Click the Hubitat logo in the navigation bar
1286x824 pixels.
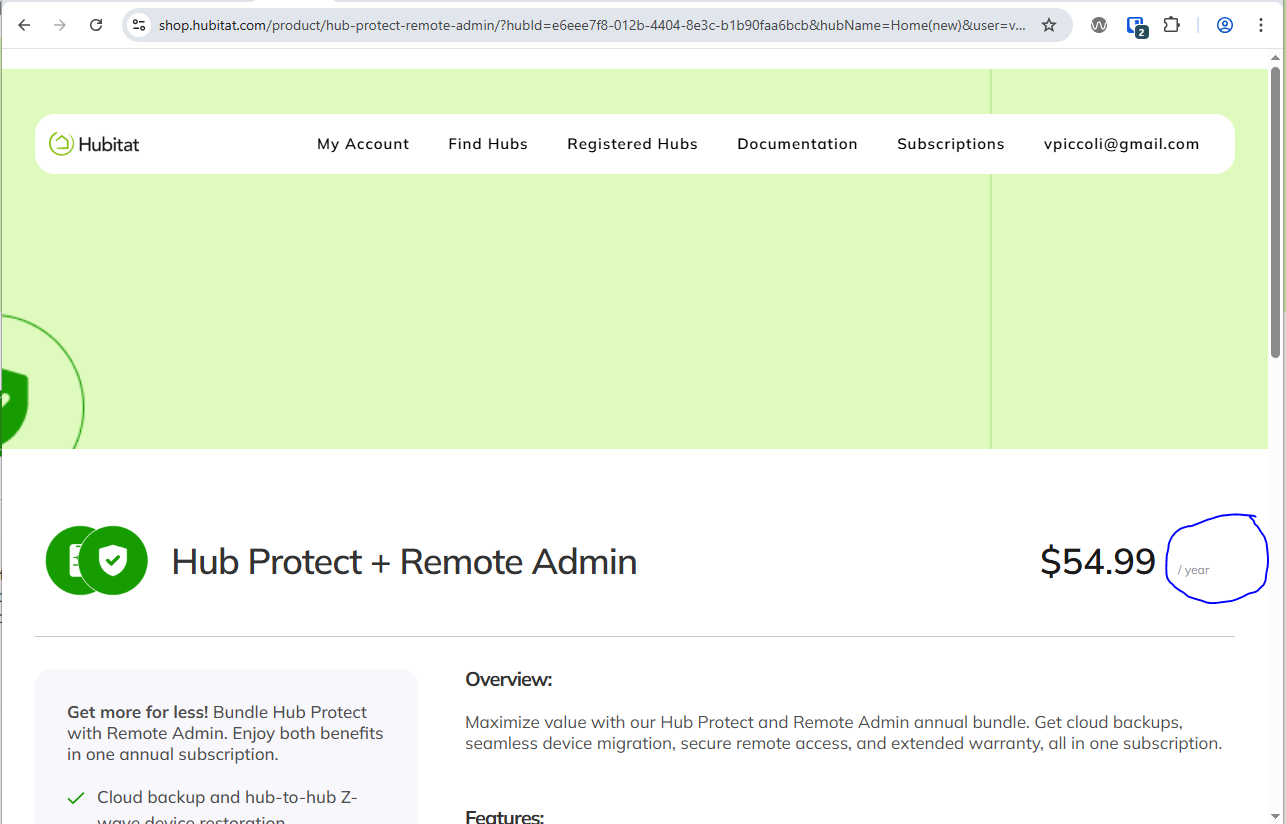(x=93, y=143)
